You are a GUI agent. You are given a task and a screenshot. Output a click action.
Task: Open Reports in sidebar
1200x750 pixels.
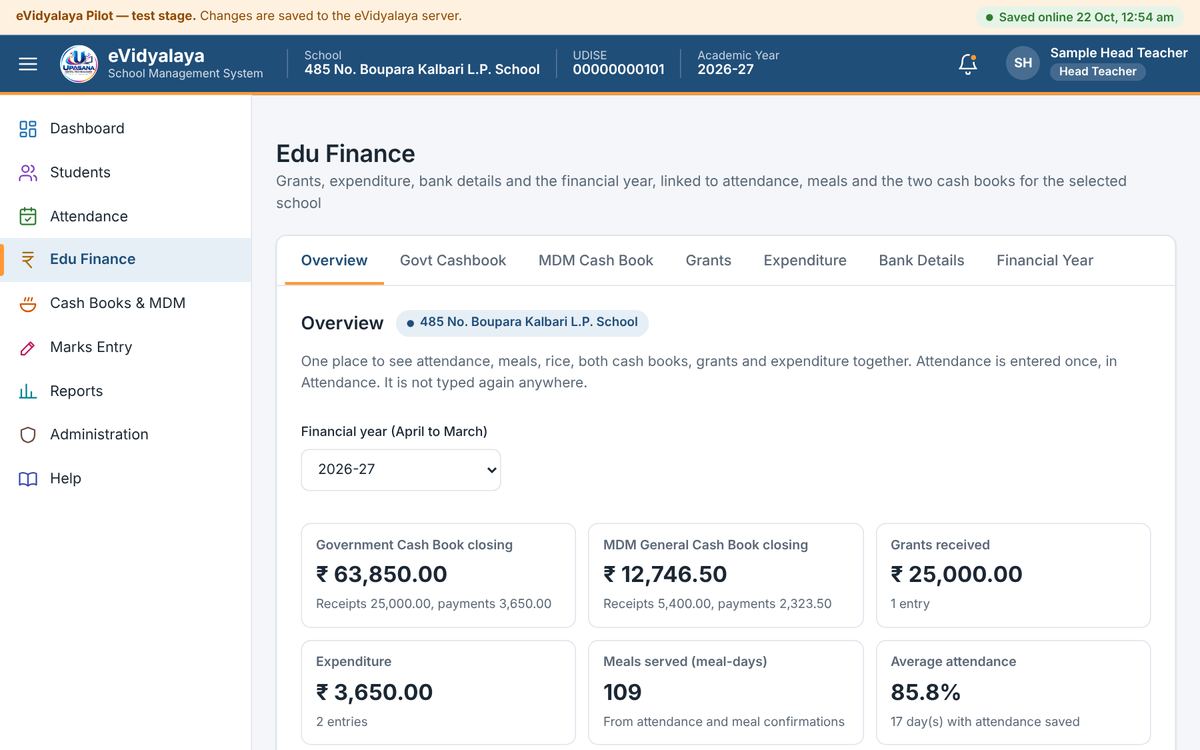[125, 391]
